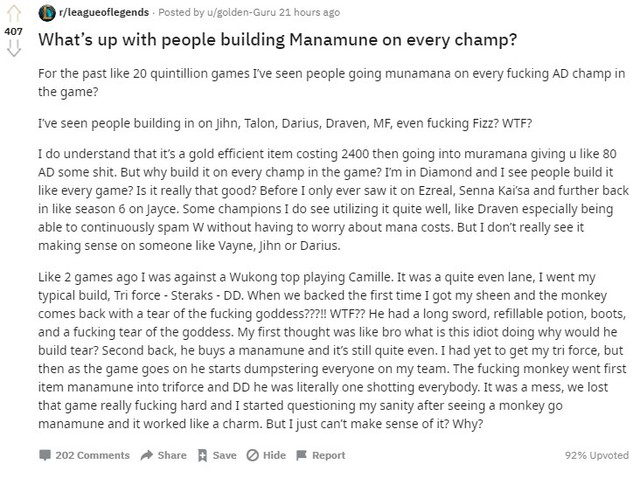640x478 pixels.
Task: Click the 407 vote score
Action: click(x=14, y=31)
